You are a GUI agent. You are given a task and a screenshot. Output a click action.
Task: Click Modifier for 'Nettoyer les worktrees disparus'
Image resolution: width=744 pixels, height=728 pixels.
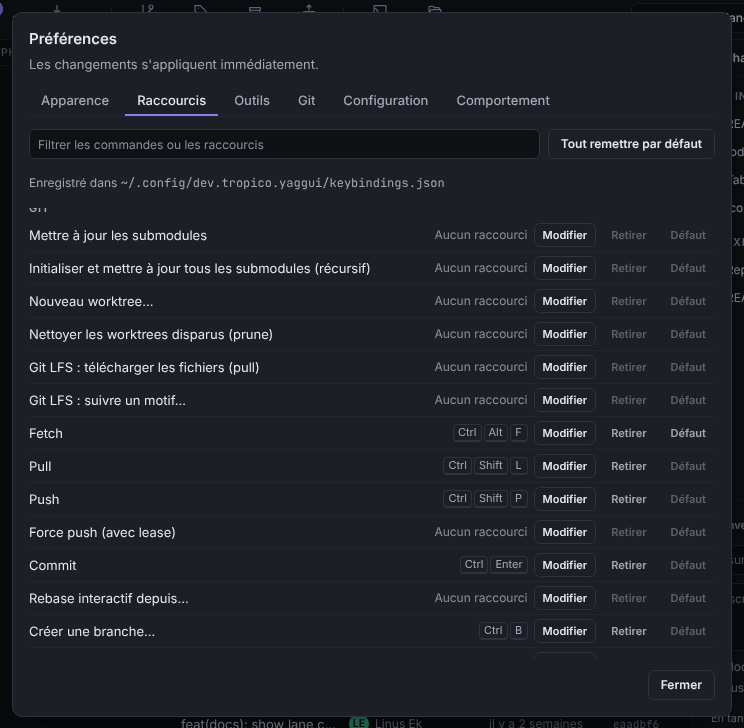(565, 334)
